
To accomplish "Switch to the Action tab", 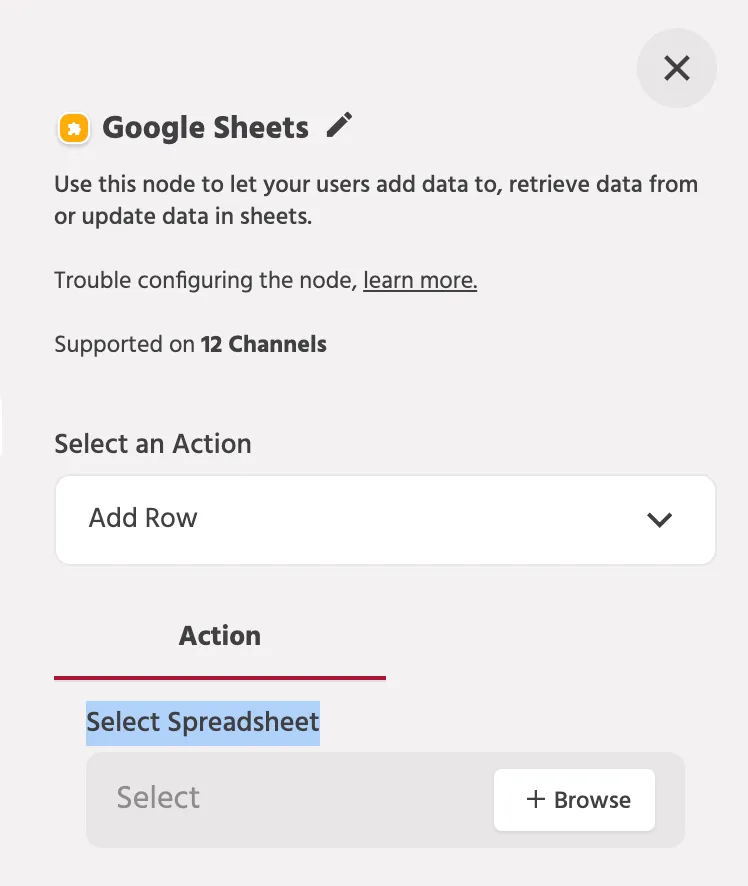I will pyautogui.click(x=220, y=636).
